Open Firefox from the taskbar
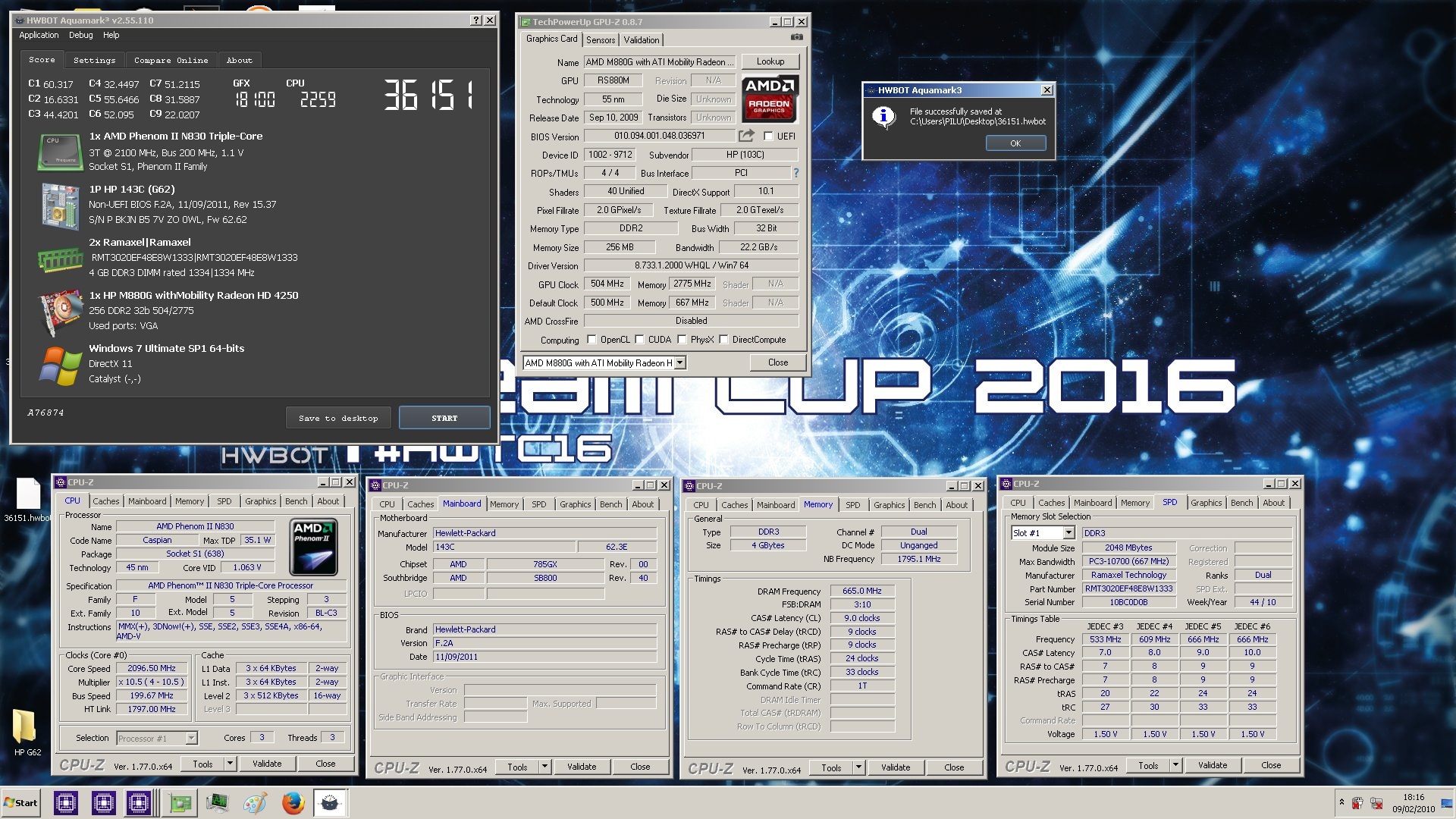The height and width of the screenshot is (819, 1456). pos(293,803)
